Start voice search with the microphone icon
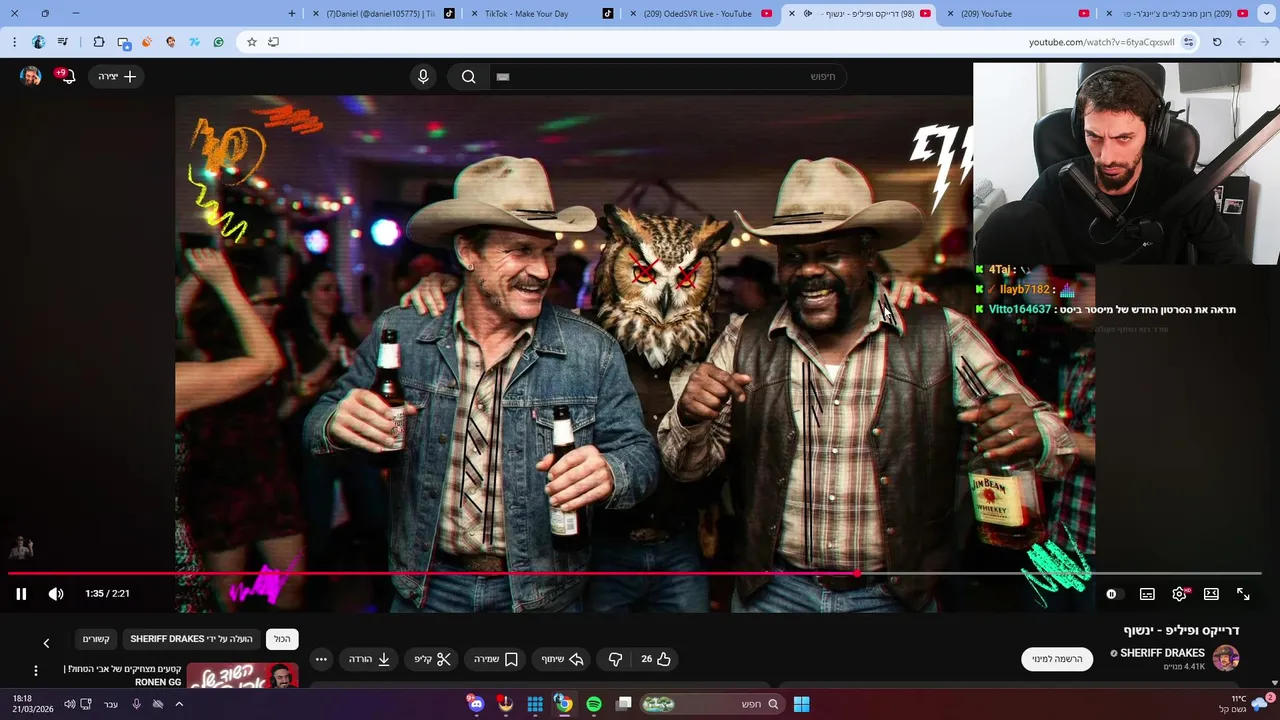This screenshot has width=1280, height=720. click(423, 77)
